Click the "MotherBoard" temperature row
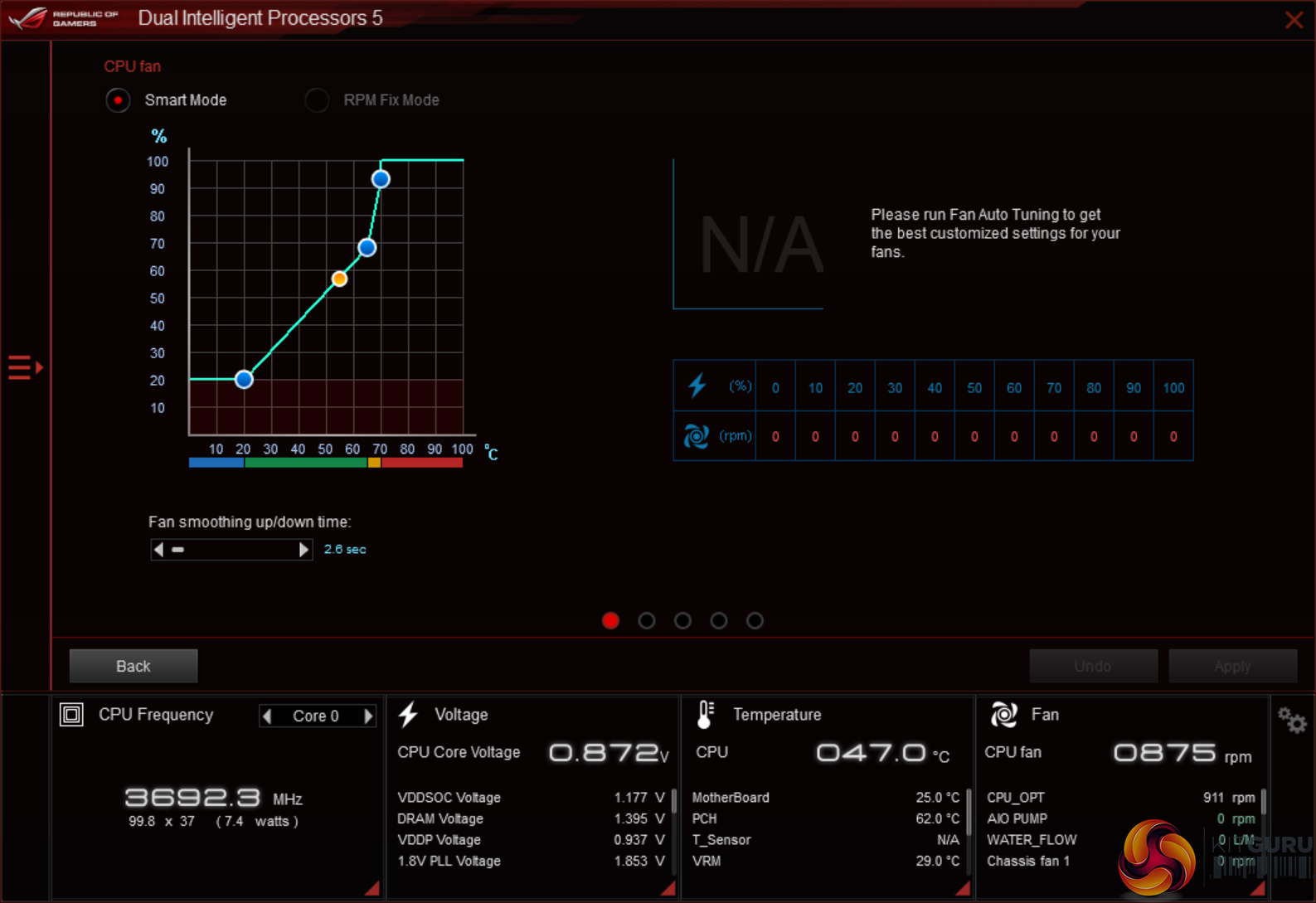The height and width of the screenshot is (903, 1316). click(x=826, y=798)
